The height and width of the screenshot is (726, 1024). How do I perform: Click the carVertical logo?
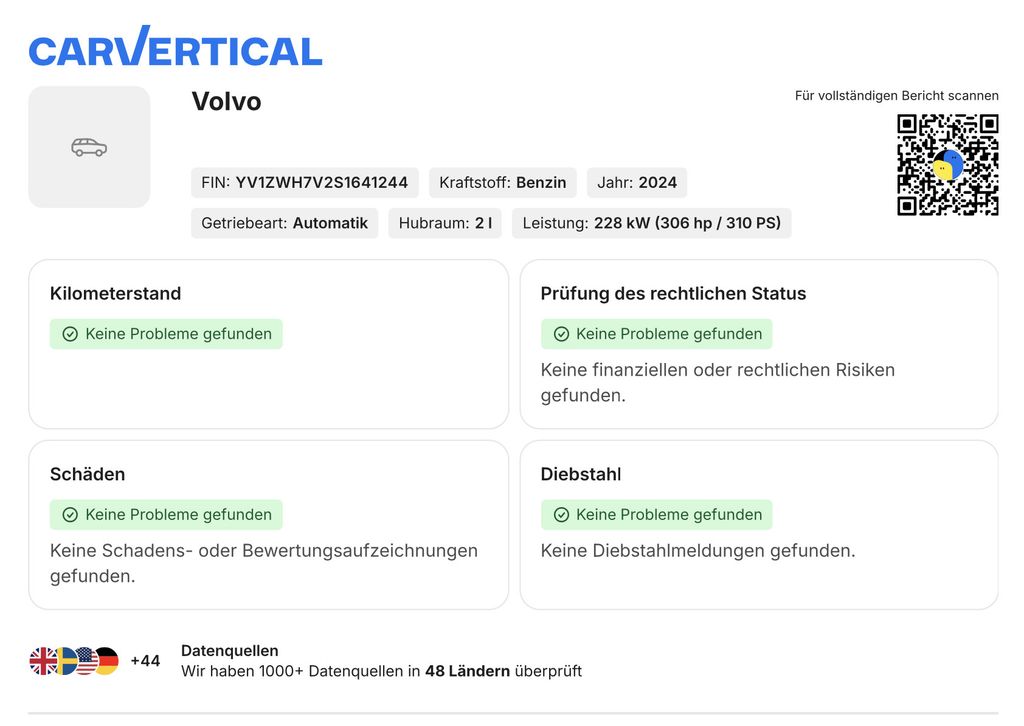pyautogui.click(x=175, y=46)
